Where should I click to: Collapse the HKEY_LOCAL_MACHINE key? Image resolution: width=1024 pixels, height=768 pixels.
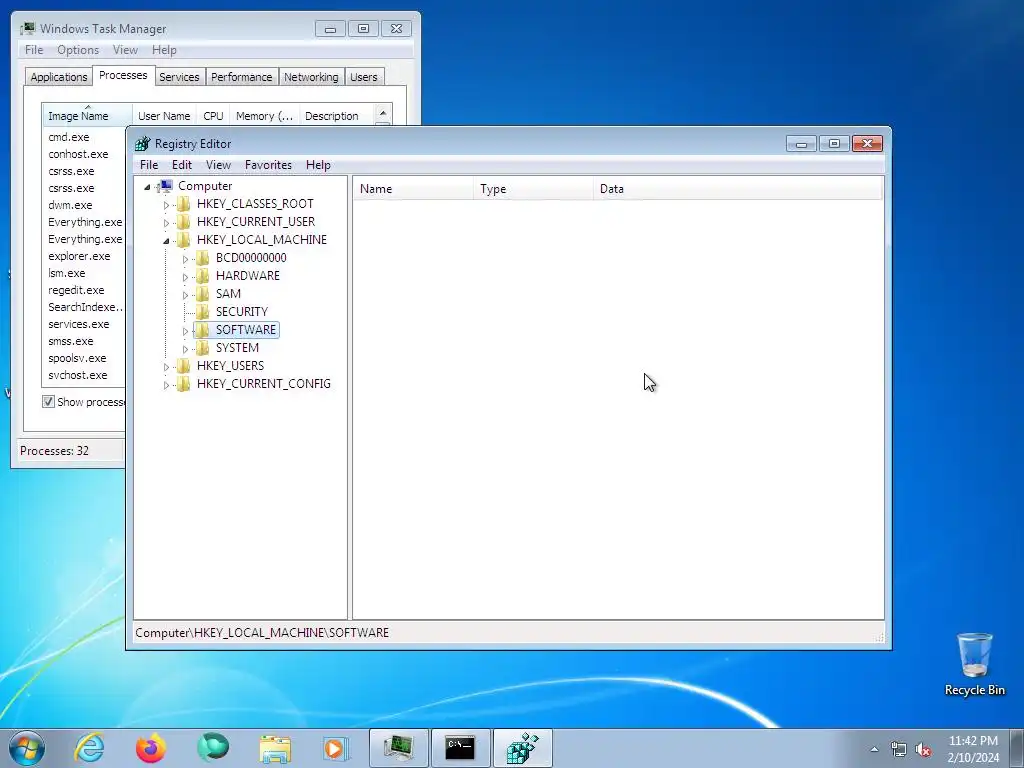tap(166, 241)
